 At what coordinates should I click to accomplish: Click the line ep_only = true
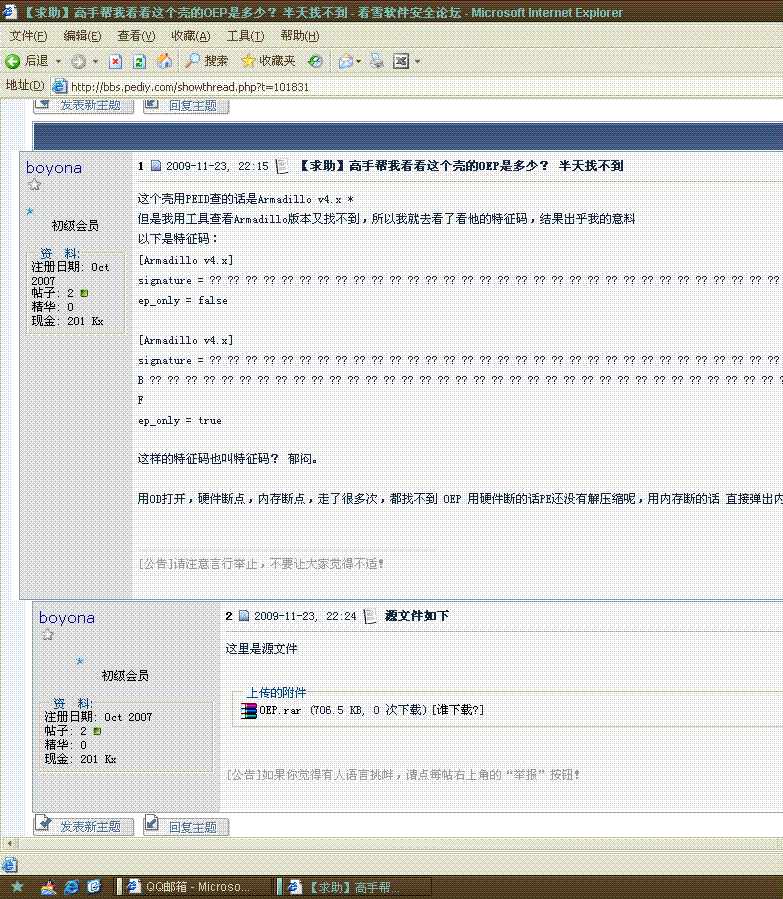point(179,421)
